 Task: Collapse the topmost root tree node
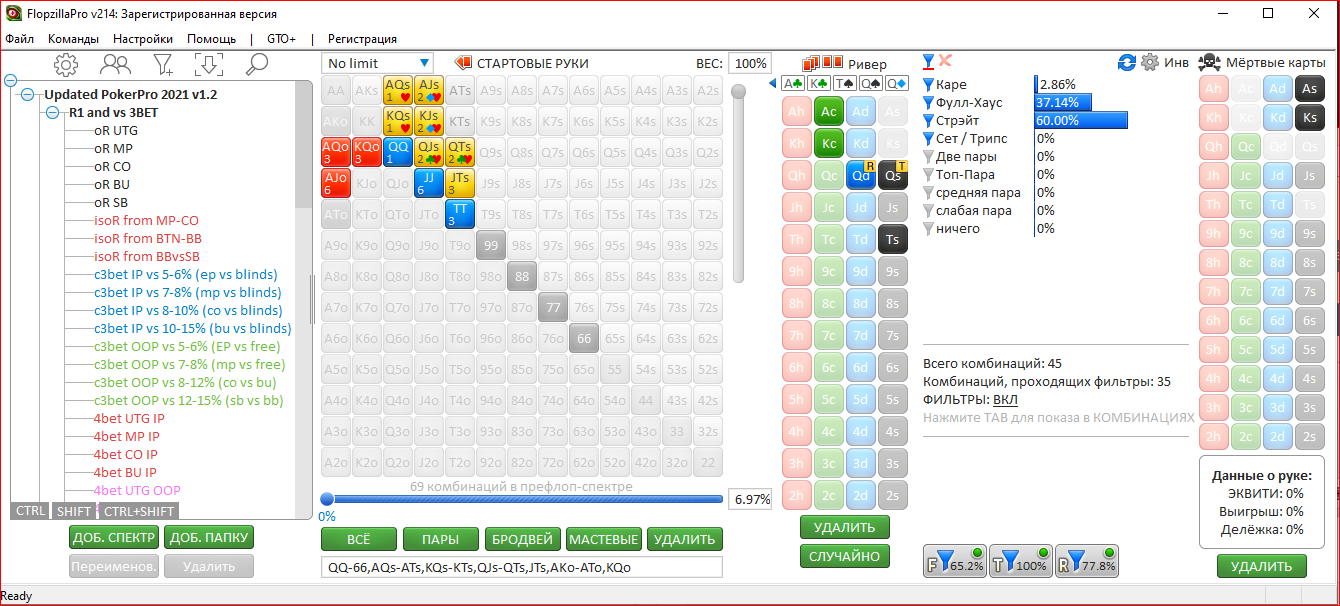[11, 80]
